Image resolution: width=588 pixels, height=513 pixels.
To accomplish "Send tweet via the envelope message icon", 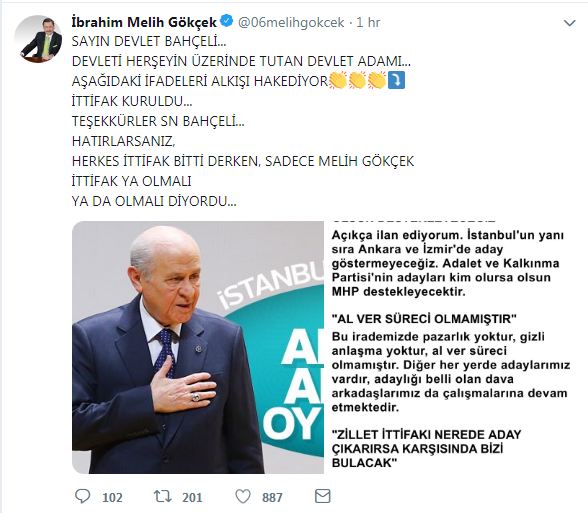I will pos(322,496).
